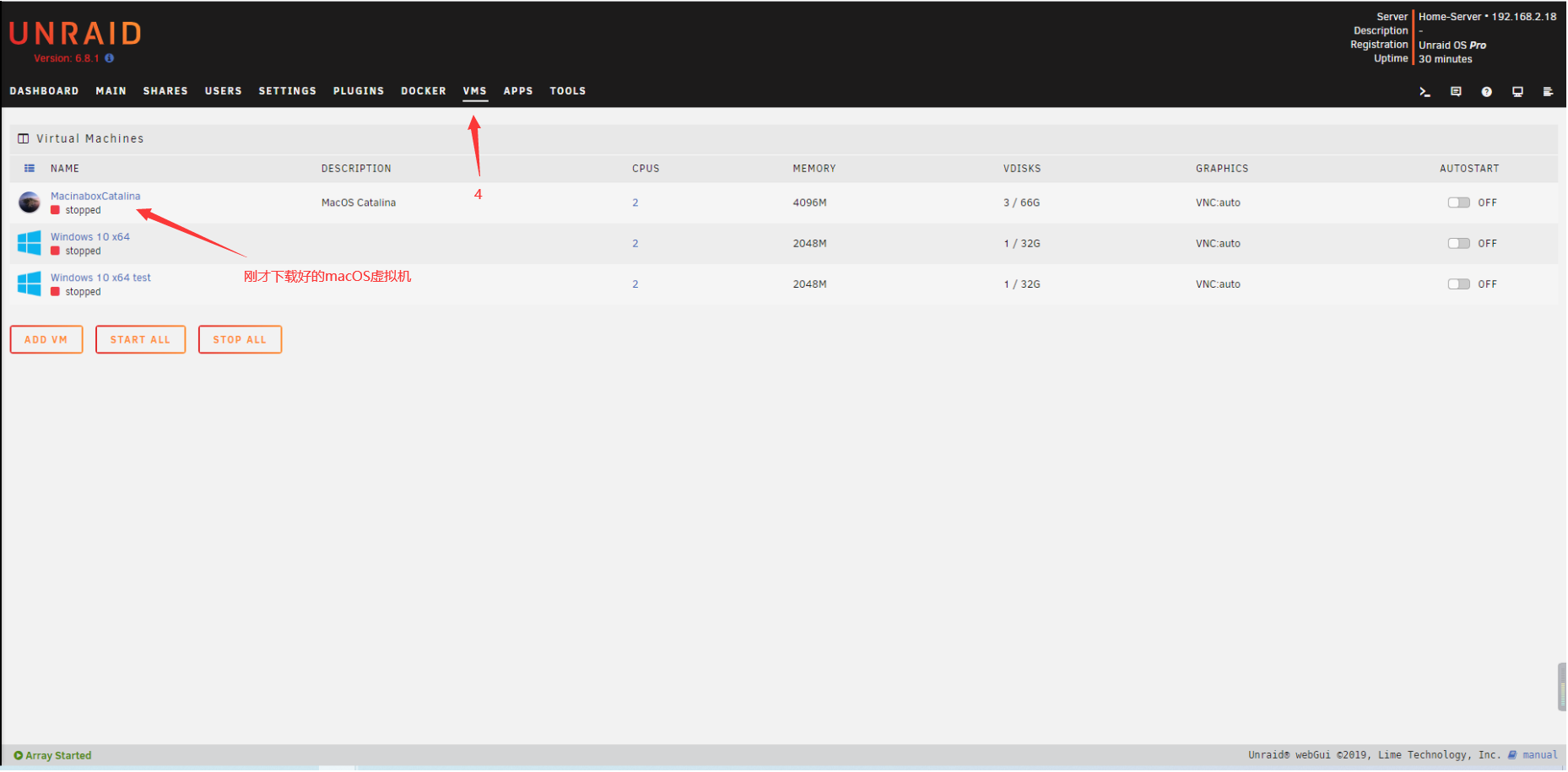This screenshot has height=772, width=1568.
Task: Open the Windows 10 x64 test name link
Action: pos(100,278)
